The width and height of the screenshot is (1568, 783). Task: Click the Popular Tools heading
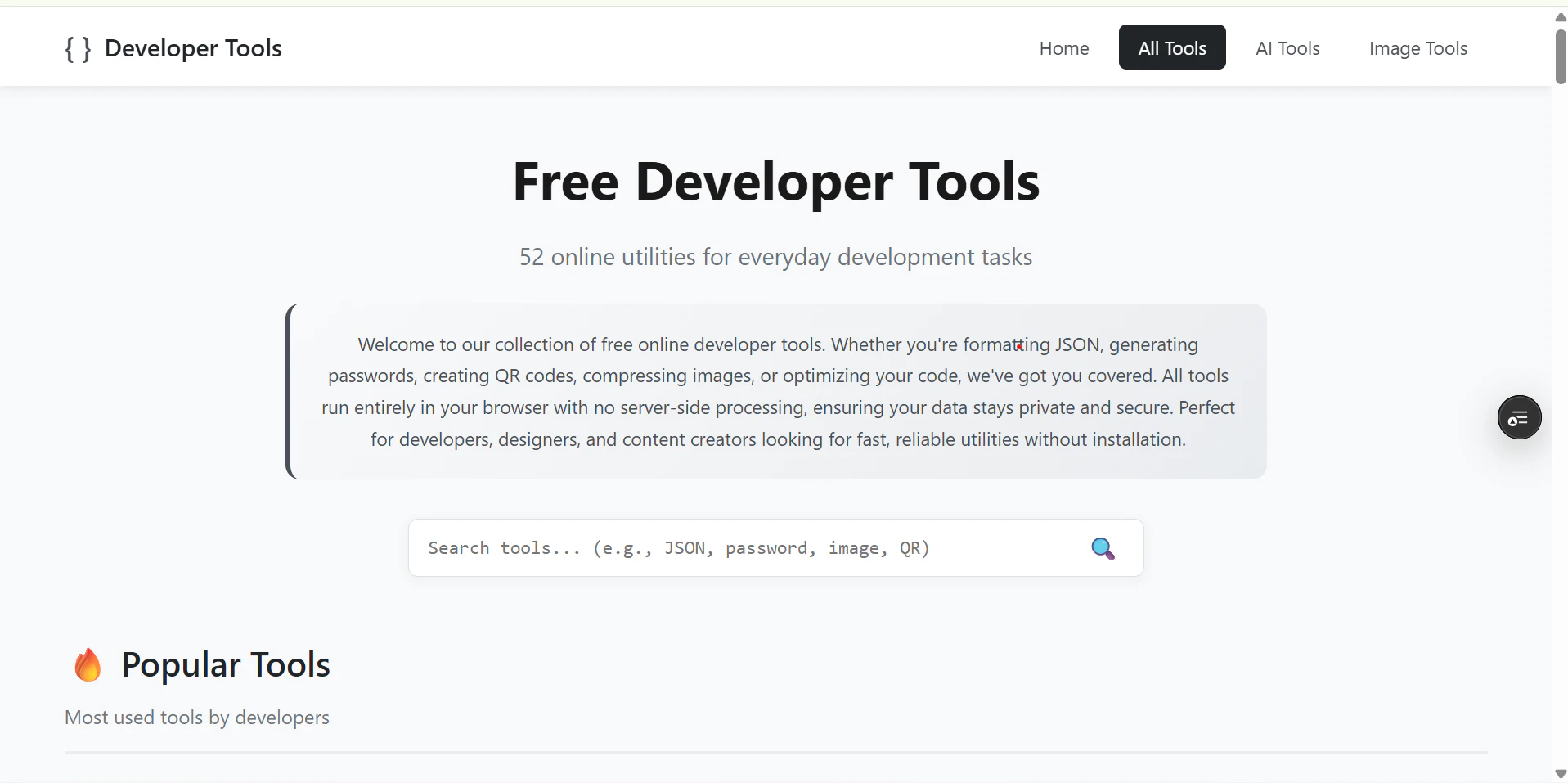click(x=225, y=664)
